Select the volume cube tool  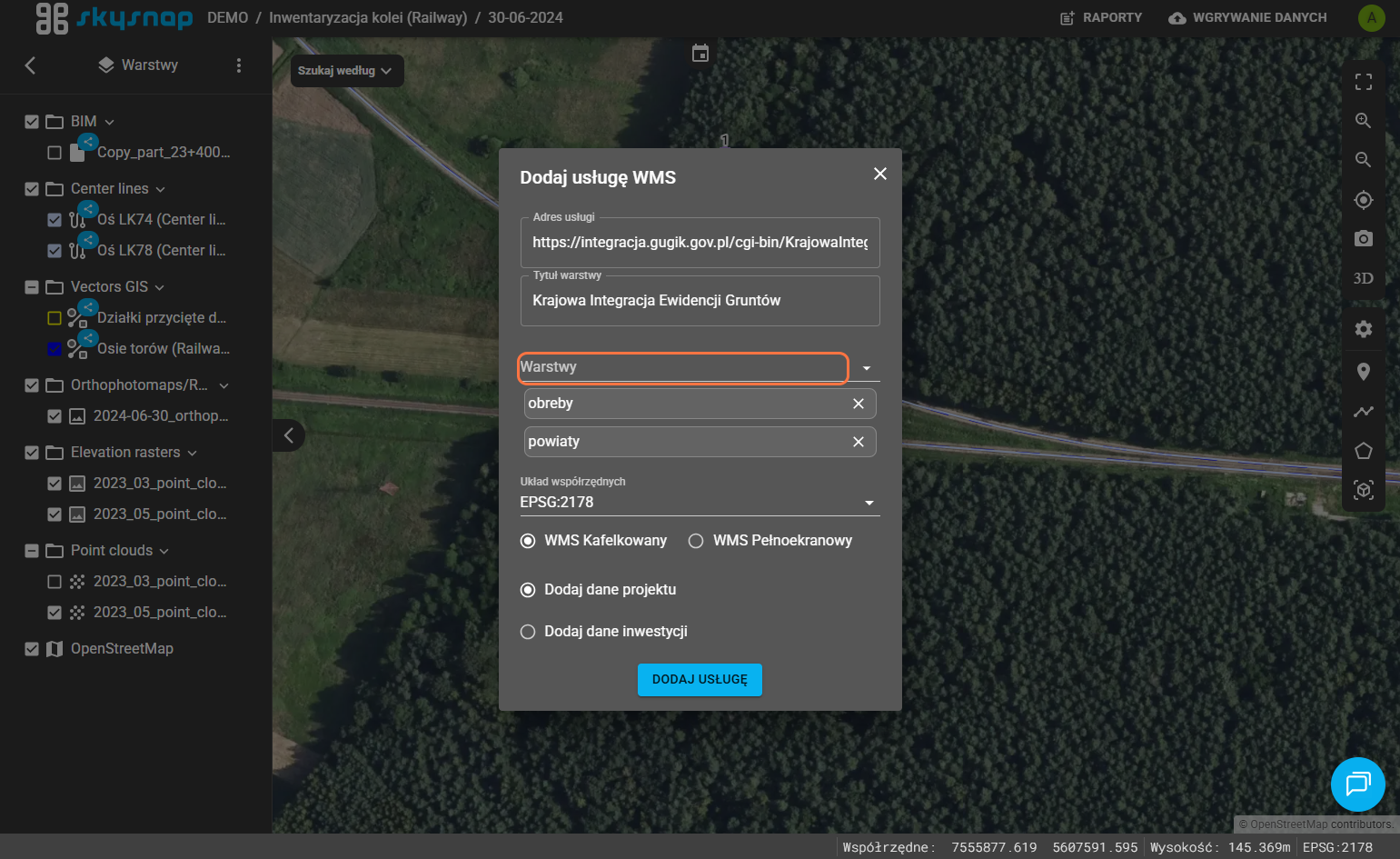tap(1363, 490)
